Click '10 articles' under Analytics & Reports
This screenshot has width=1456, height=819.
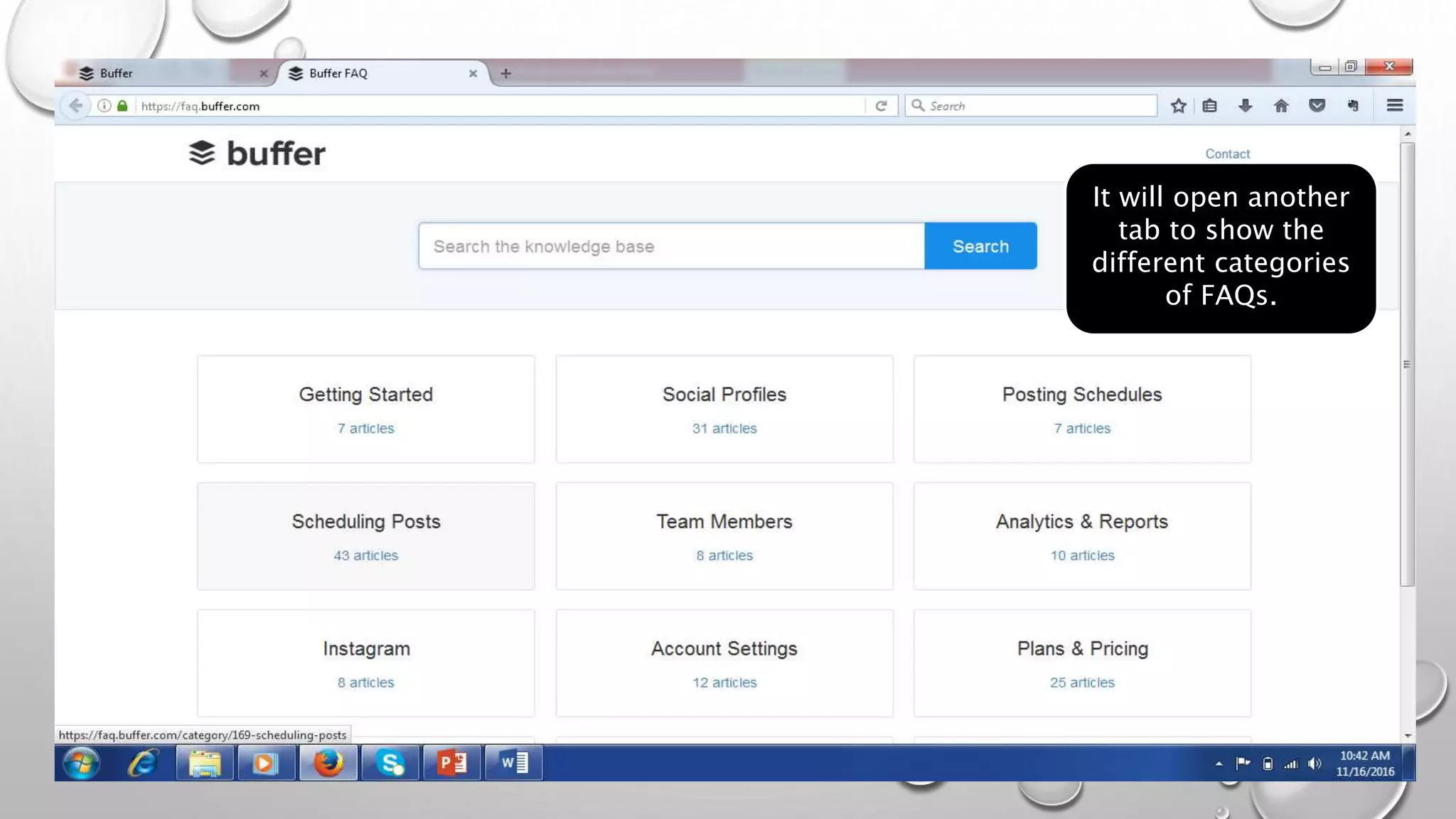1082,555
